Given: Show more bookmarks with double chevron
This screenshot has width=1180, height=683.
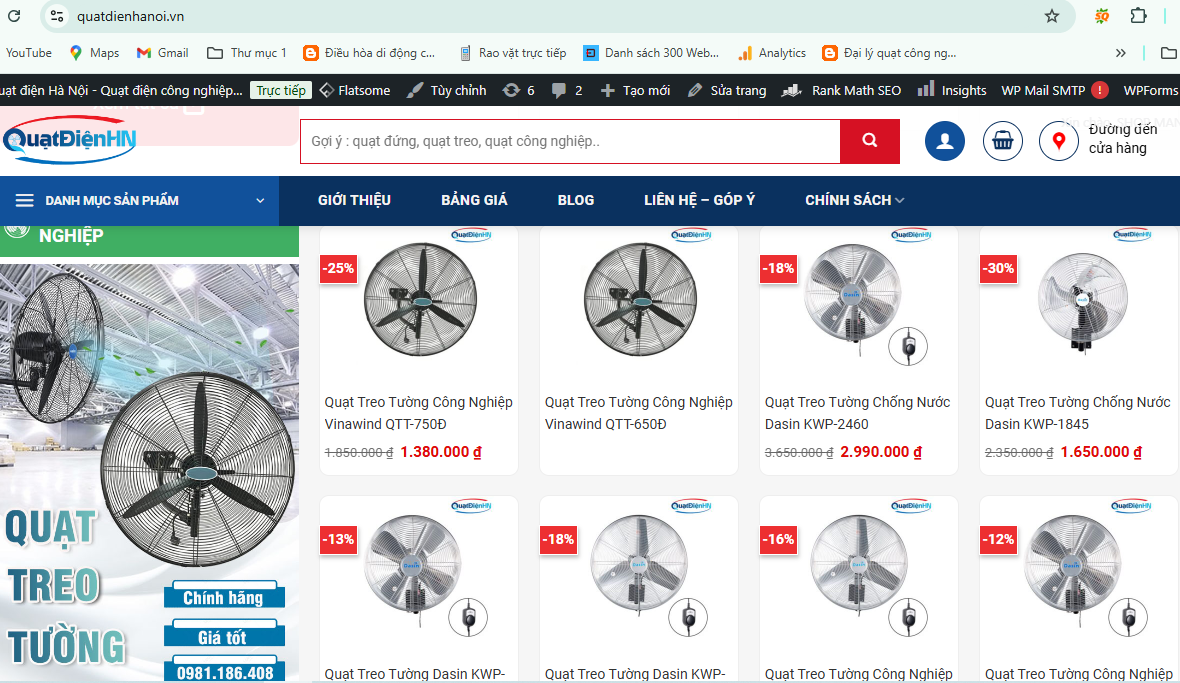Looking at the screenshot, I should pyautogui.click(x=1121, y=53).
